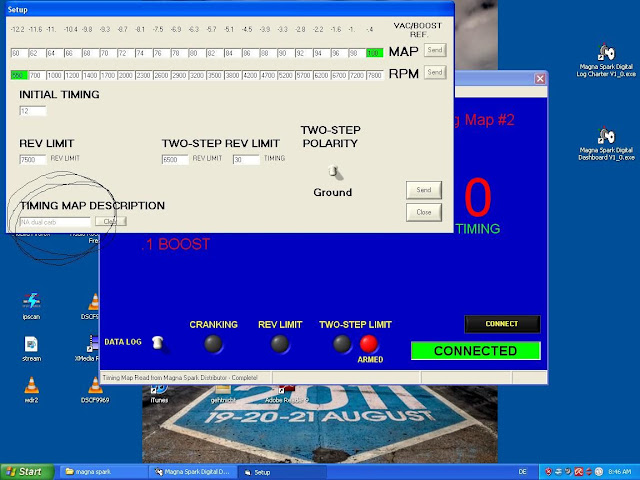Select the highlighted green MAP cell 100
Viewport: 640px width, 480px height.
point(374,53)
